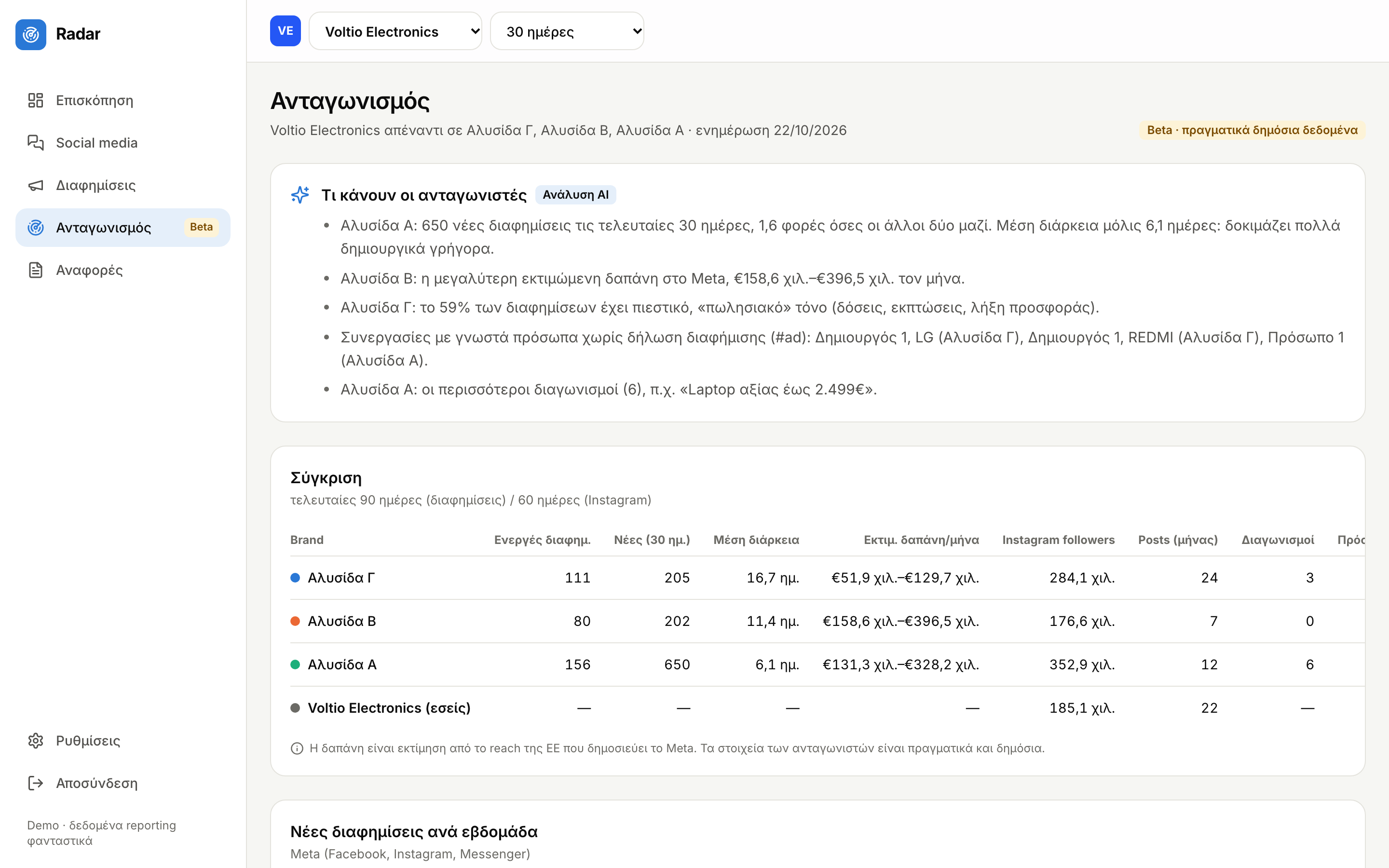Open the Social media section
The image size is (1389, 868).
tap(123, 143)
